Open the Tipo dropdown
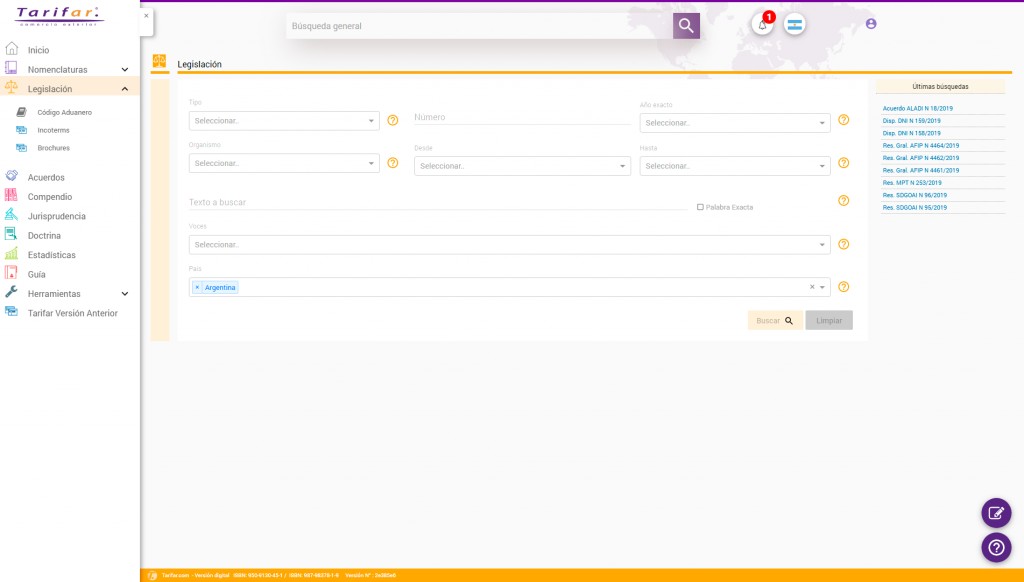The width and height of the screenshot is (1024, 582). click(x=284, y=121)
